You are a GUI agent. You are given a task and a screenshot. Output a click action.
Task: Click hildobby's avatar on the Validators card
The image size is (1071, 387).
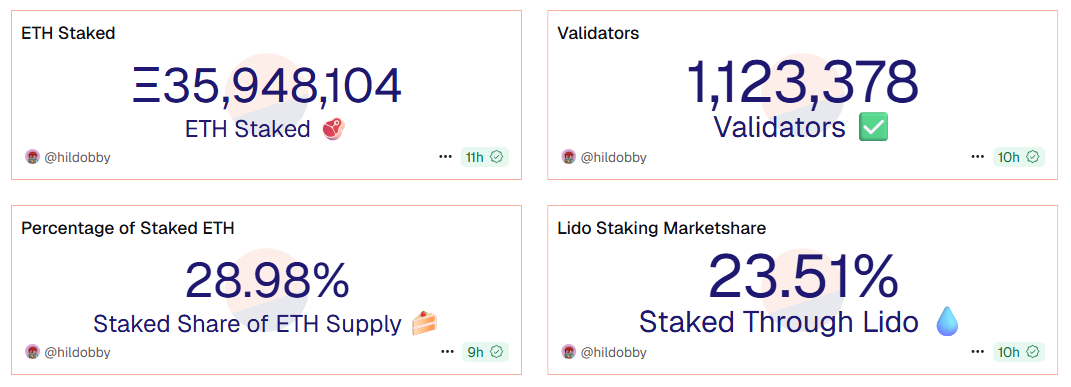click(x=569, y=157)
